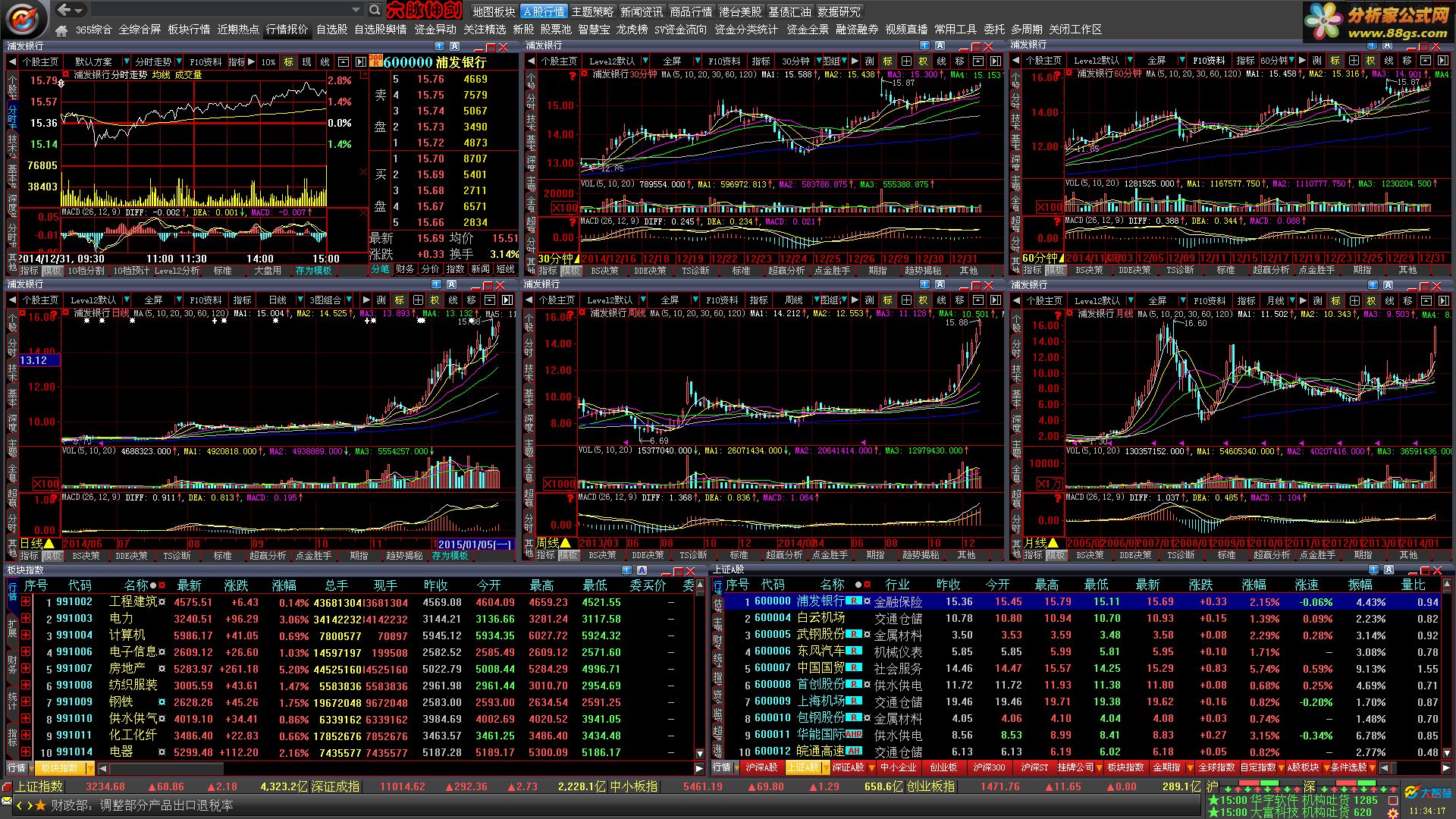
Task: Switch to 新闻 tab under the order book
Action: 480,269
